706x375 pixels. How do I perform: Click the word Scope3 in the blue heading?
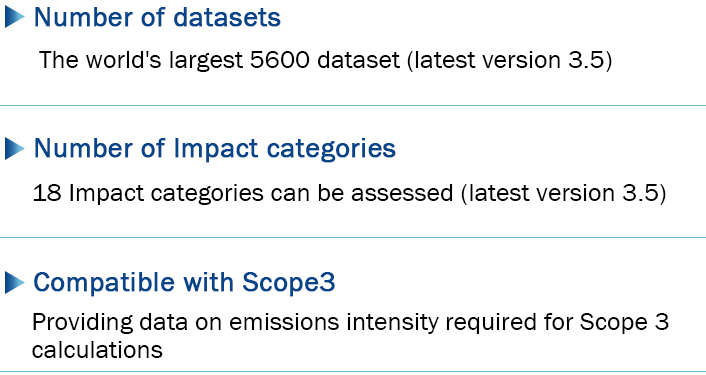[x=289, y=282]
